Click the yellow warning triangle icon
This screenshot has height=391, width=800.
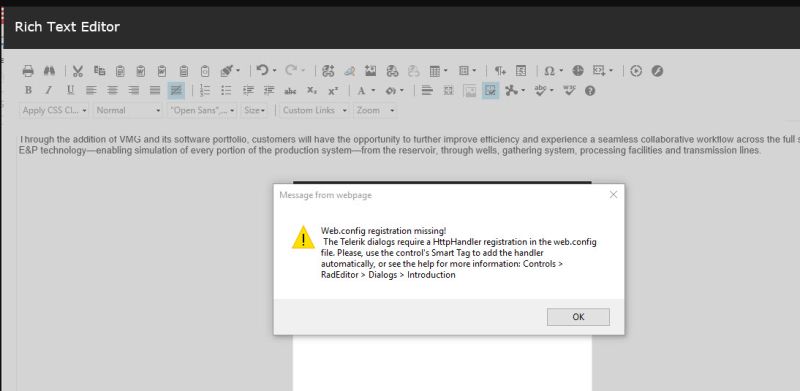click(x=303, y=237)
